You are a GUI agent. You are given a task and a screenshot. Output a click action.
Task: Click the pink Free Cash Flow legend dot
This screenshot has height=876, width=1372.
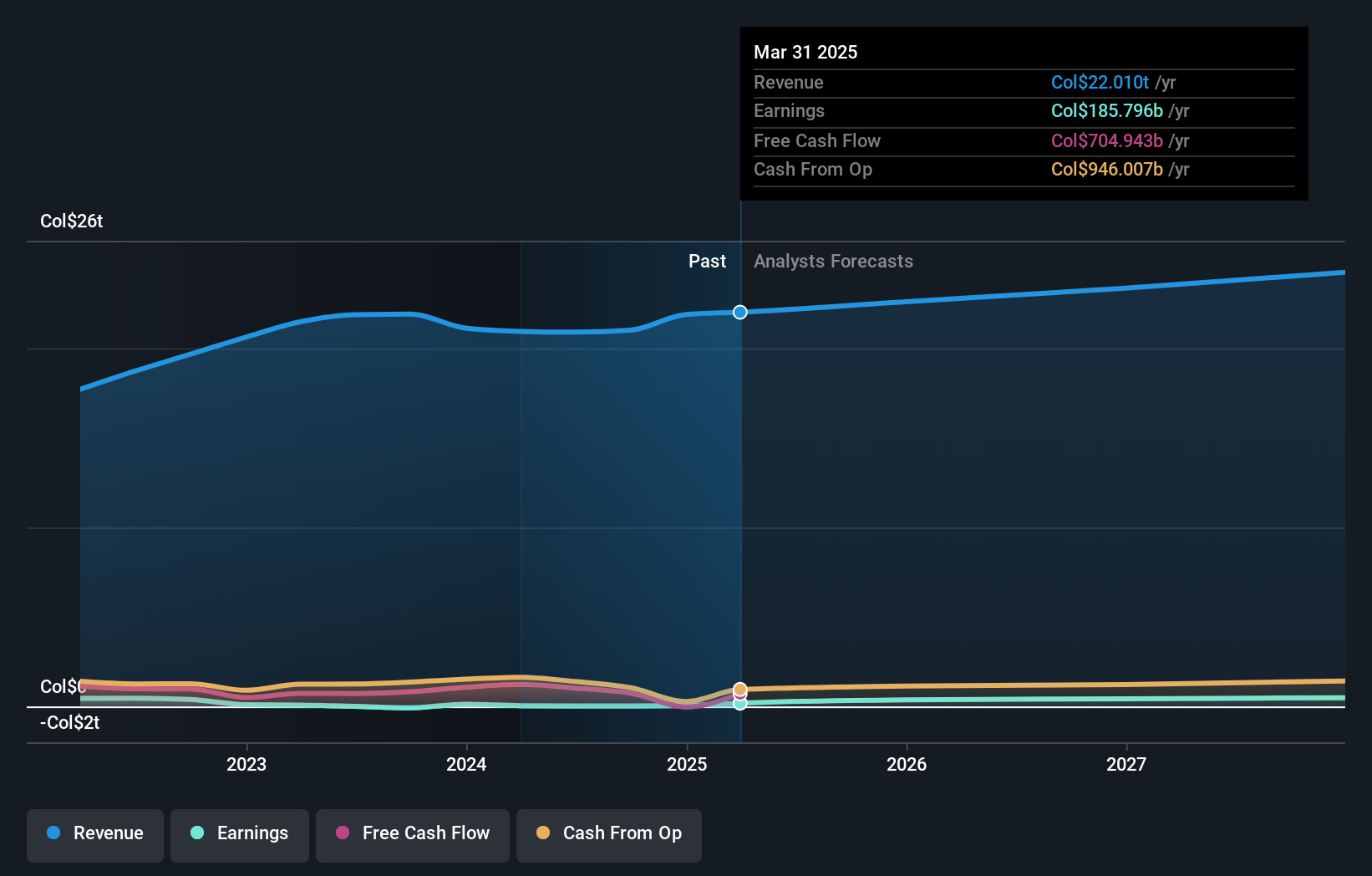point(343,833)
